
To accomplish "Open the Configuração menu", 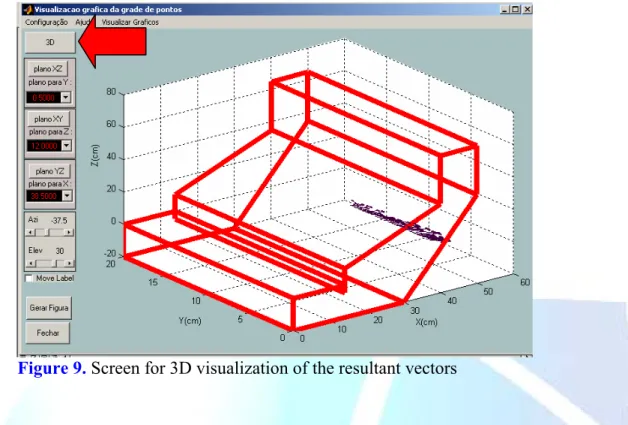I will tap(46, 22).
